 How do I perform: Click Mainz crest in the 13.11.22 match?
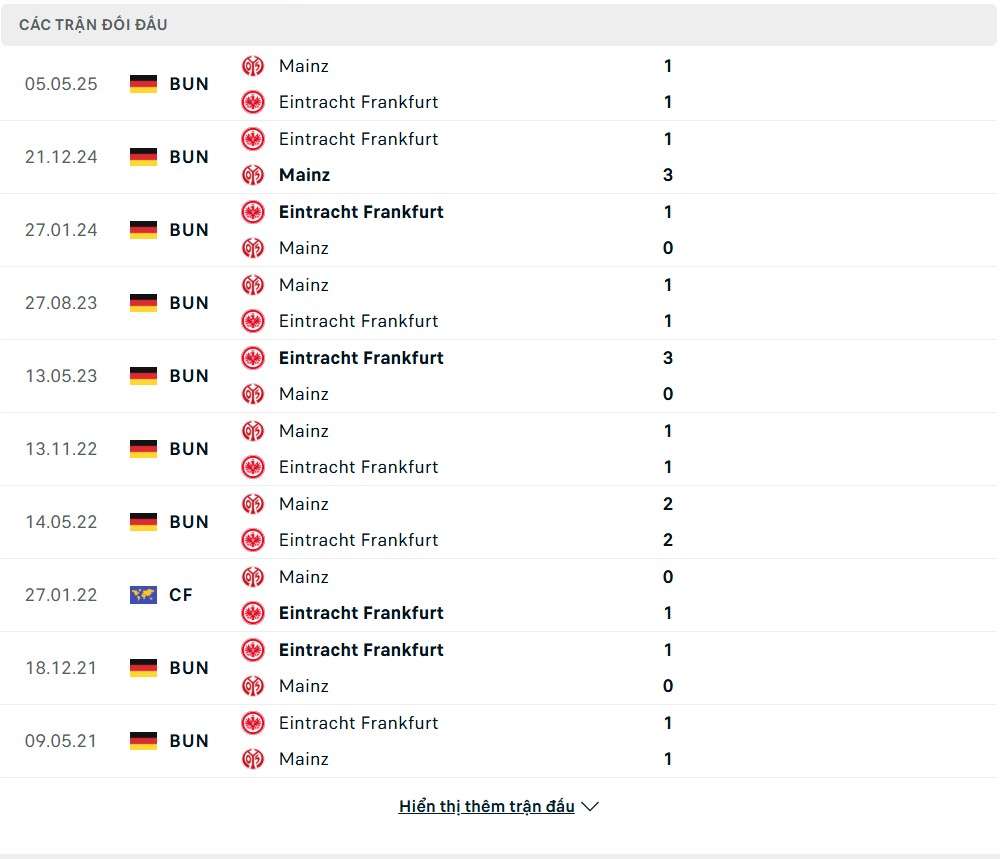pos(253,431)
